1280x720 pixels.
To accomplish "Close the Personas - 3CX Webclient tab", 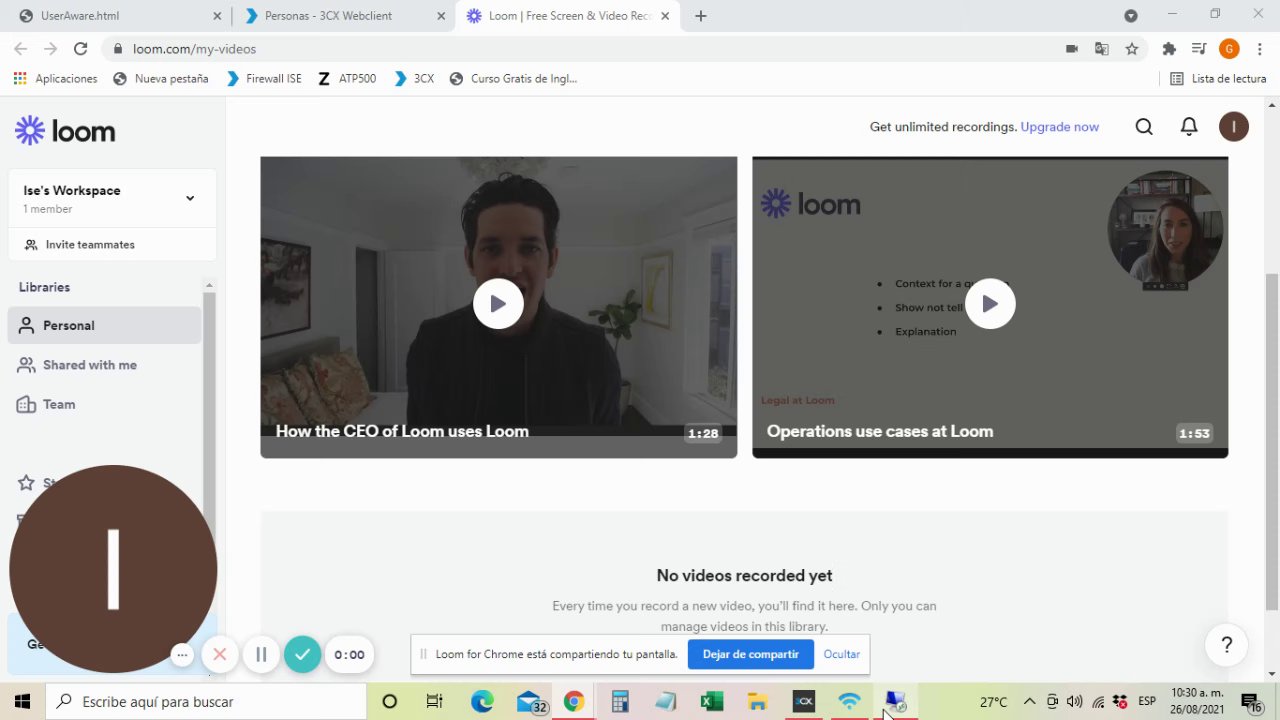I will click(x=441, y=16).
